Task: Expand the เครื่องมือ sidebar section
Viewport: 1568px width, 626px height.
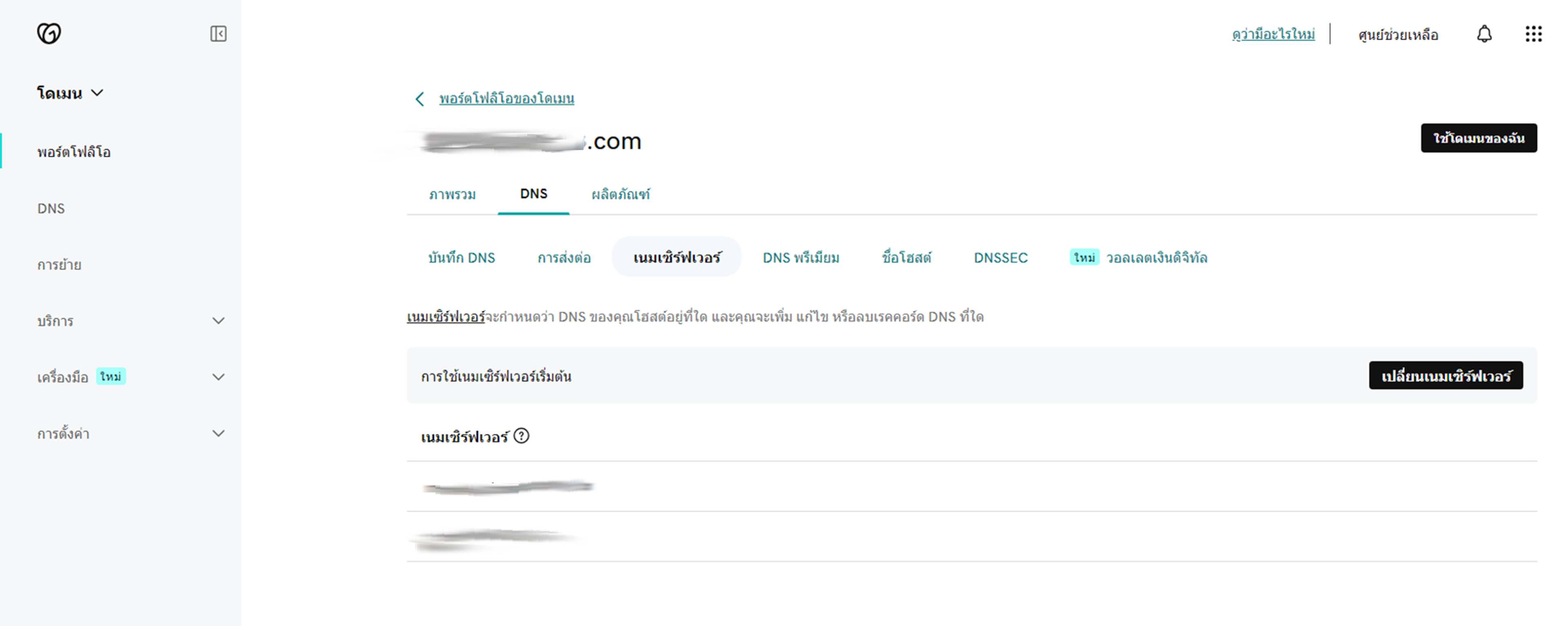Action: (x=218, y=377)
